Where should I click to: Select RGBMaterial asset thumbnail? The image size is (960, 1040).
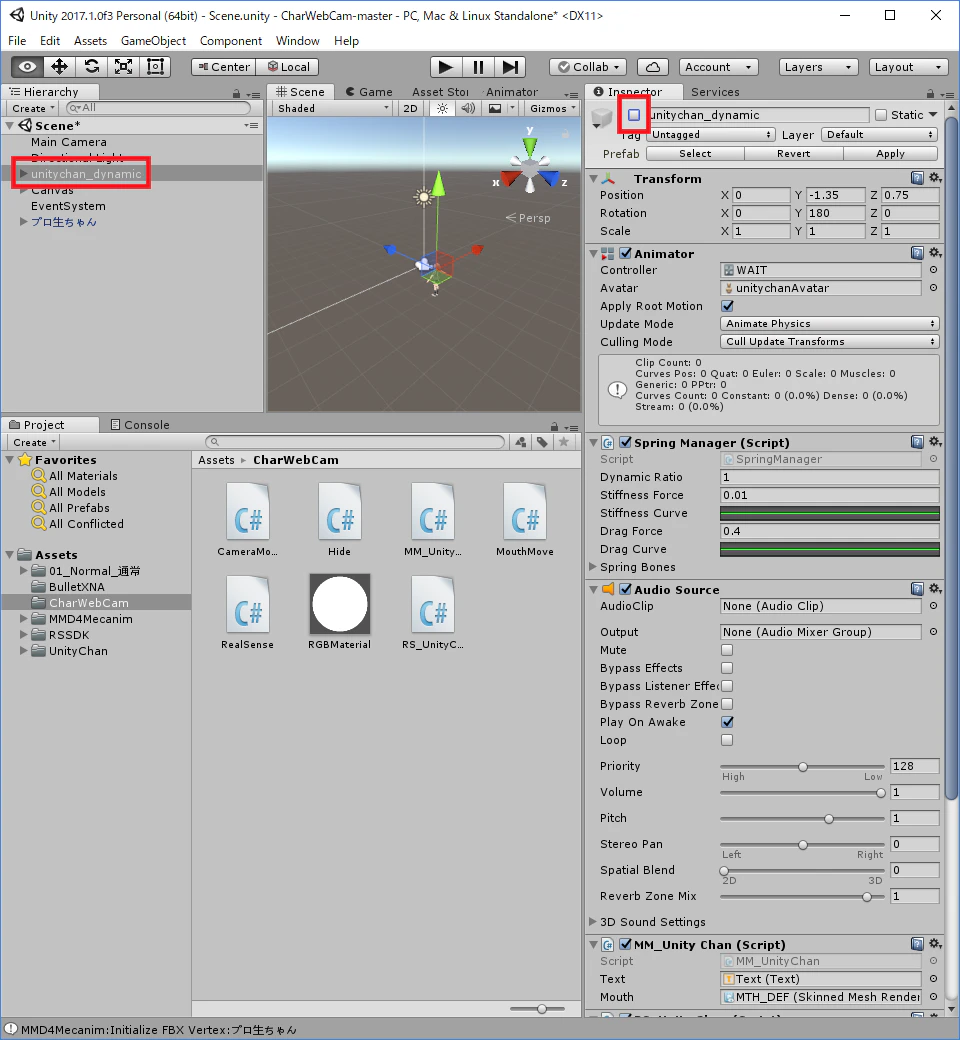(340, 604)
